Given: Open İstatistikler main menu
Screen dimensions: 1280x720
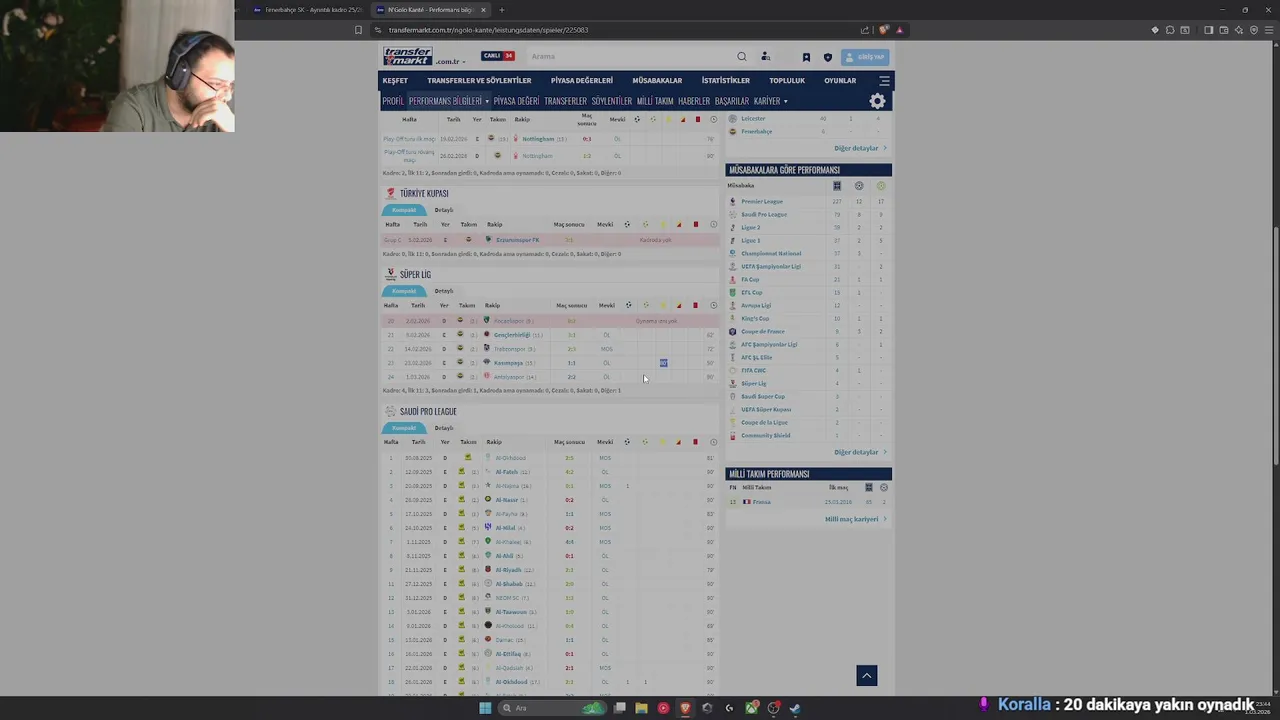Looking at the screenshot, I should 726,80.
